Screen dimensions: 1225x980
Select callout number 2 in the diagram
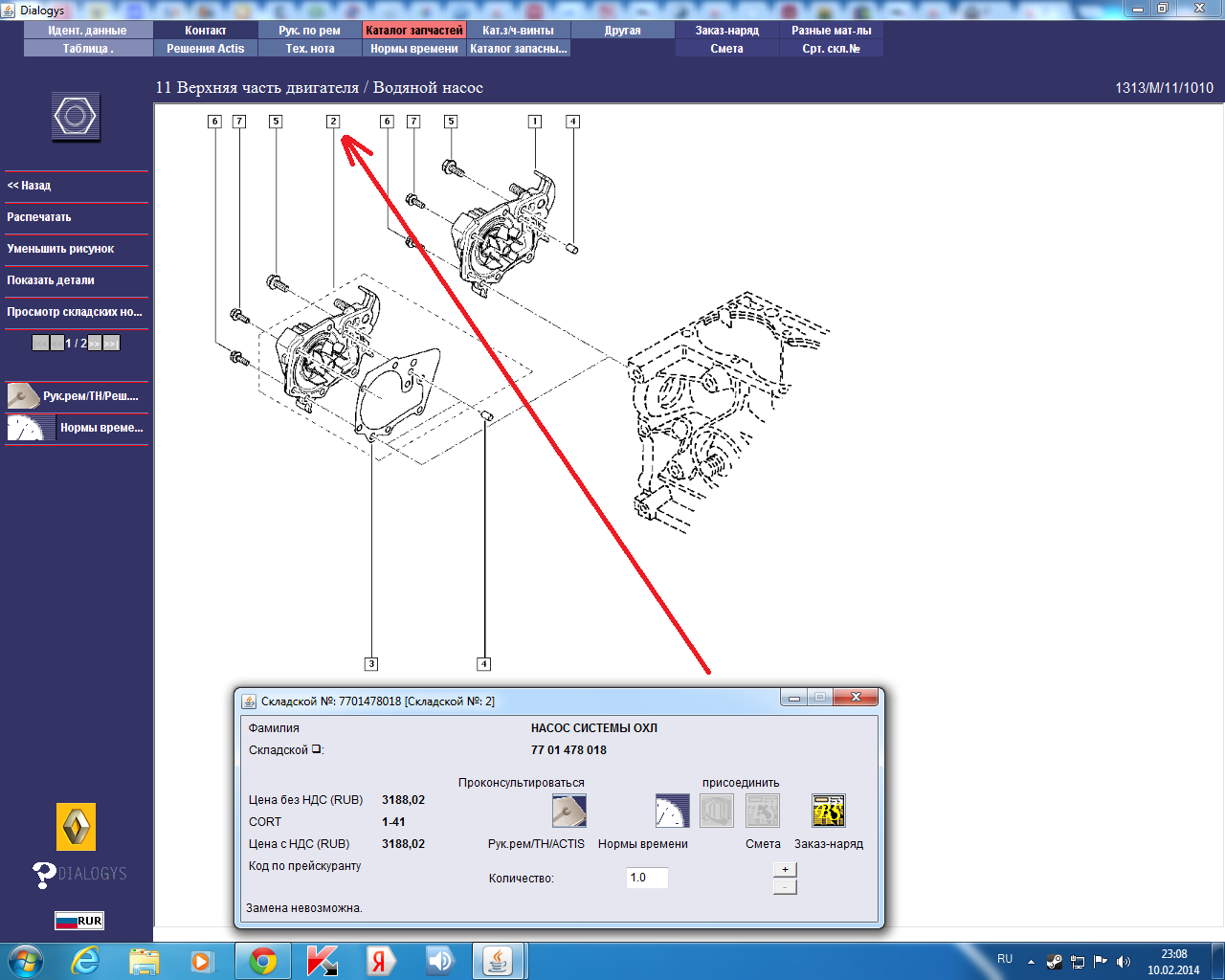(x=333, y=122)
